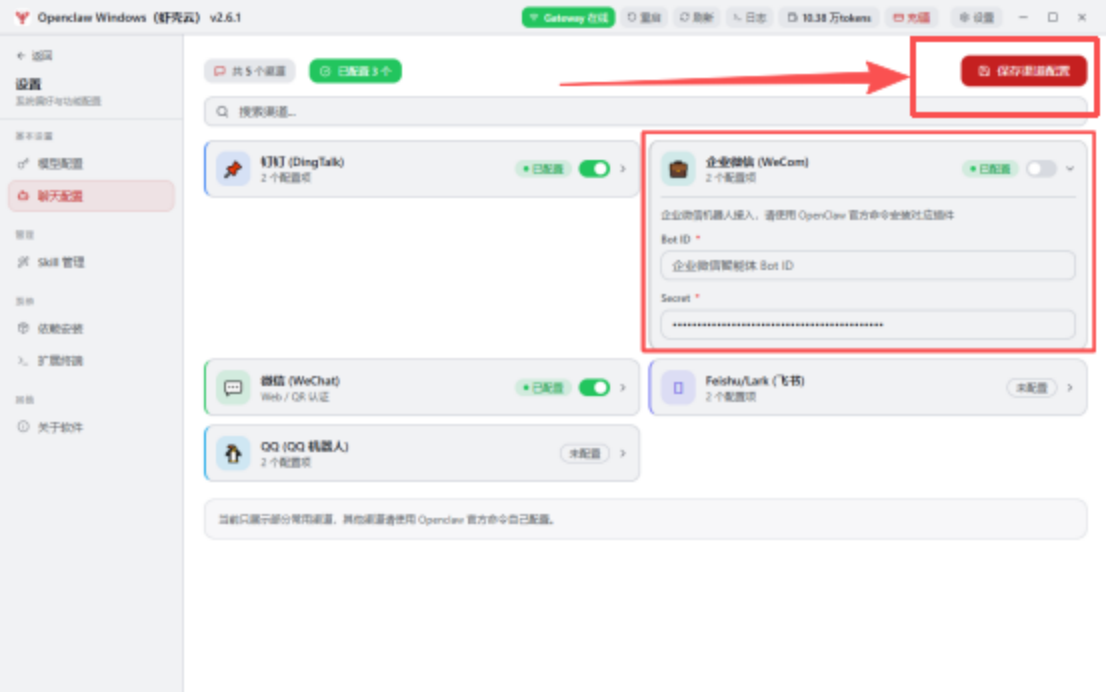The height and width of the screenshot is (692, 1106).
Task: Minimize the Openclaw window
Action: pyautogui.click(x=1023, y=18)
